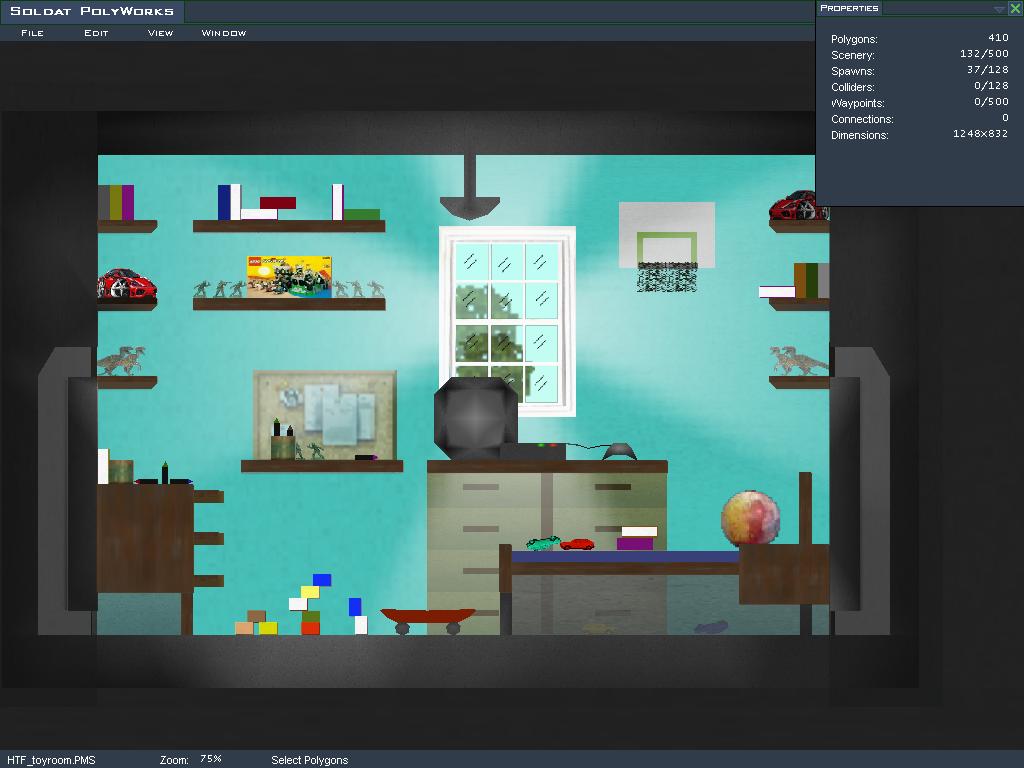Open the File menu
Image resolution: width=1024 pixels, height=768 pixels.
(x=32, y=33)
